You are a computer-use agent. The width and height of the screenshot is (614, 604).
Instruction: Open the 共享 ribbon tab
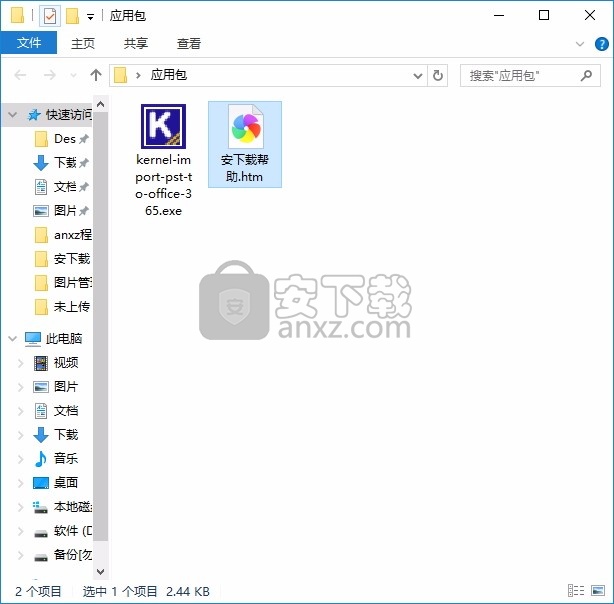(136, 43)
